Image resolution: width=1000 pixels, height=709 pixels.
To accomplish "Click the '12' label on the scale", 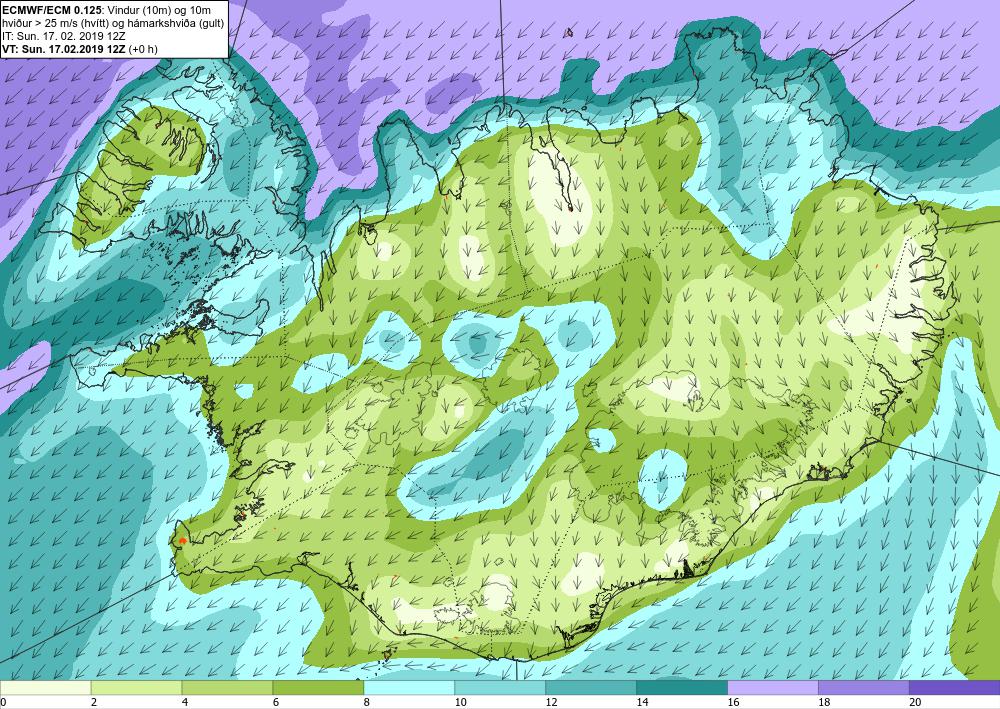I will pos(552,702).
